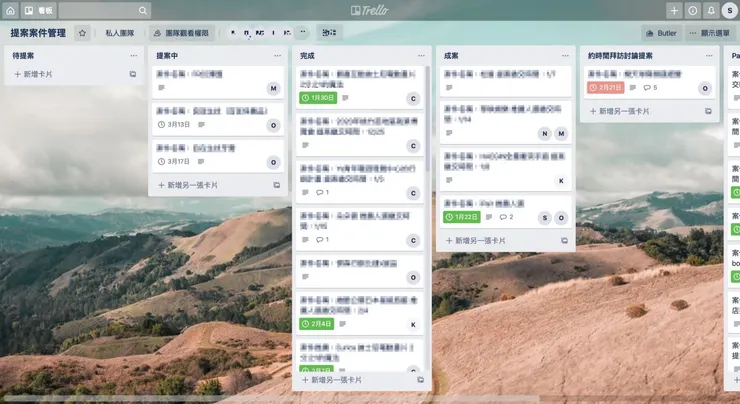Viewport: 740px width, 404px height.
Task: Open the 看板 boards menu
Action: click(x=39, y=10)
